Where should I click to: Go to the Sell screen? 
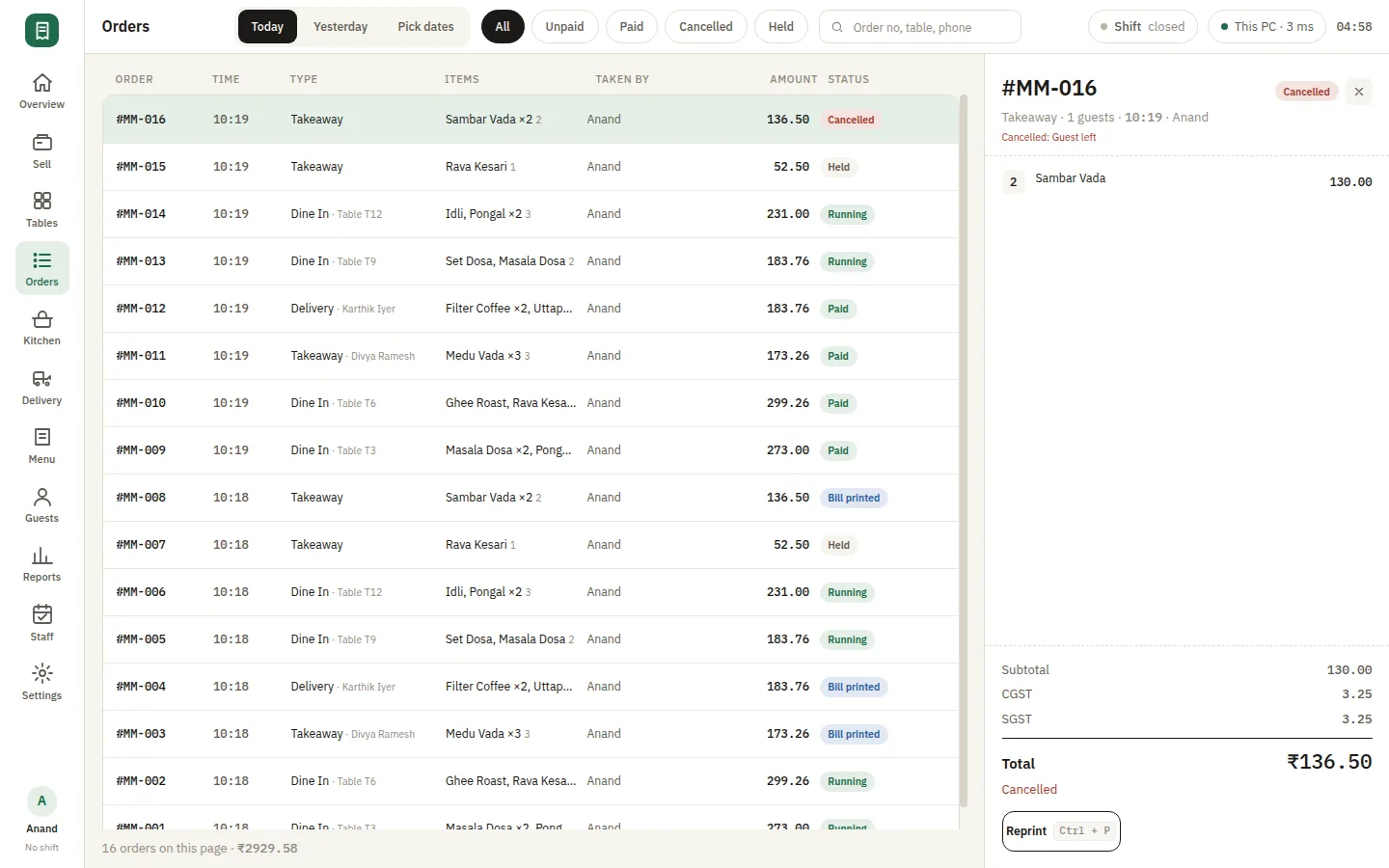(x=41, y=151)
